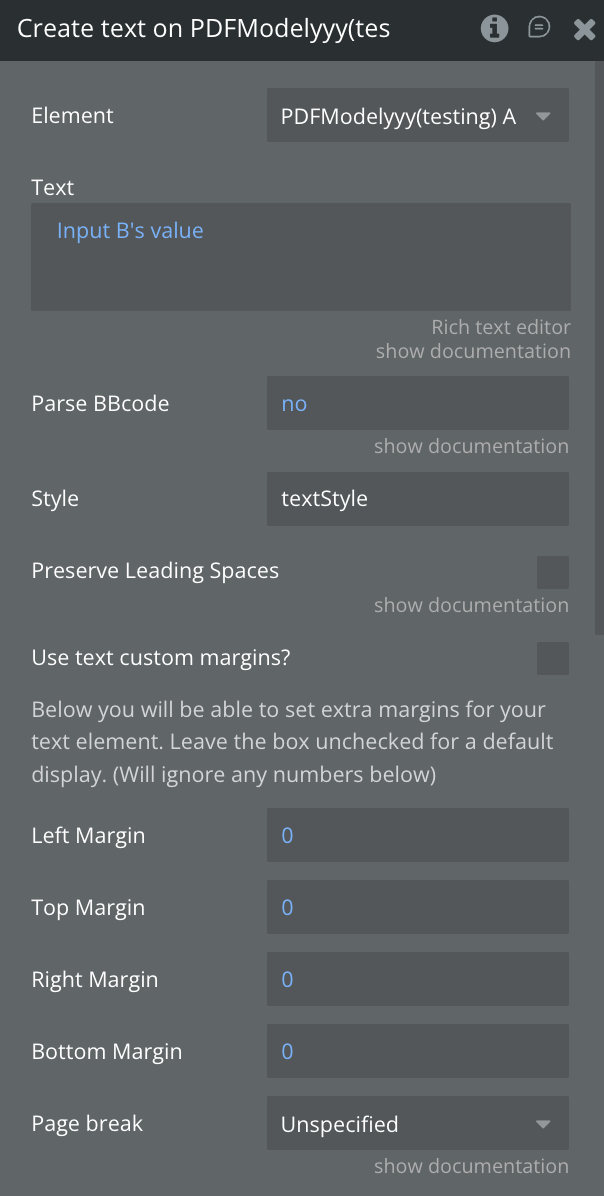Edit the Bottom Margin field
Screen dimensions: 604x1196
click(x=417, y=1052)
